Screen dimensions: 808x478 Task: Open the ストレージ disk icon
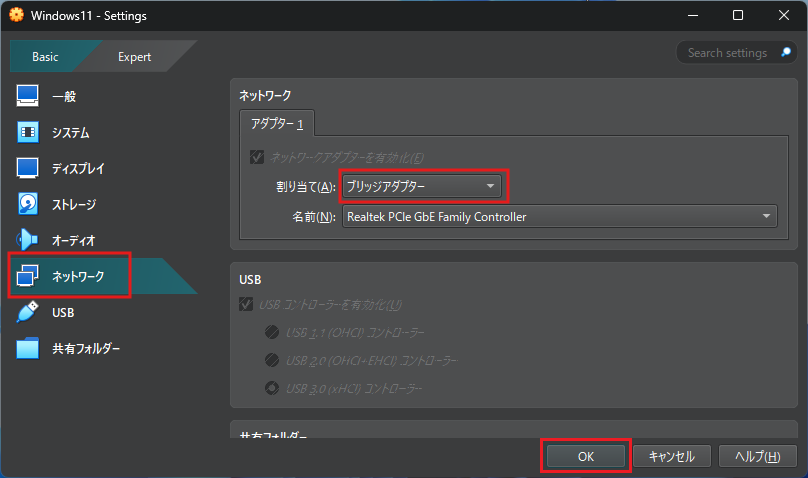click(x=27, y=204)
